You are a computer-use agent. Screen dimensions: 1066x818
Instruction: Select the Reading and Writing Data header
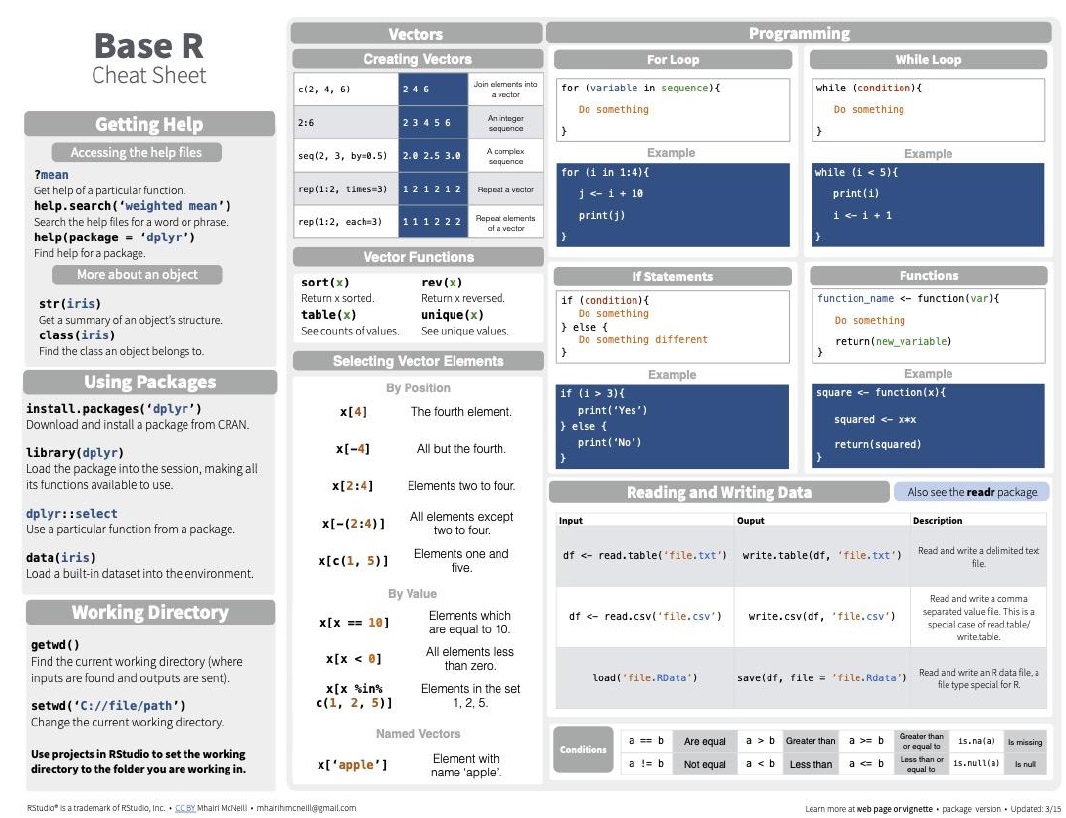coord(718,492)
